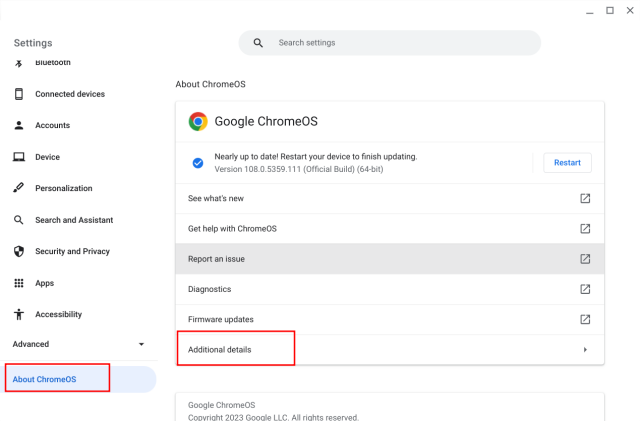640x421 pixels.
Task: Open Apps settings section
Action: [x=44, y=283]
